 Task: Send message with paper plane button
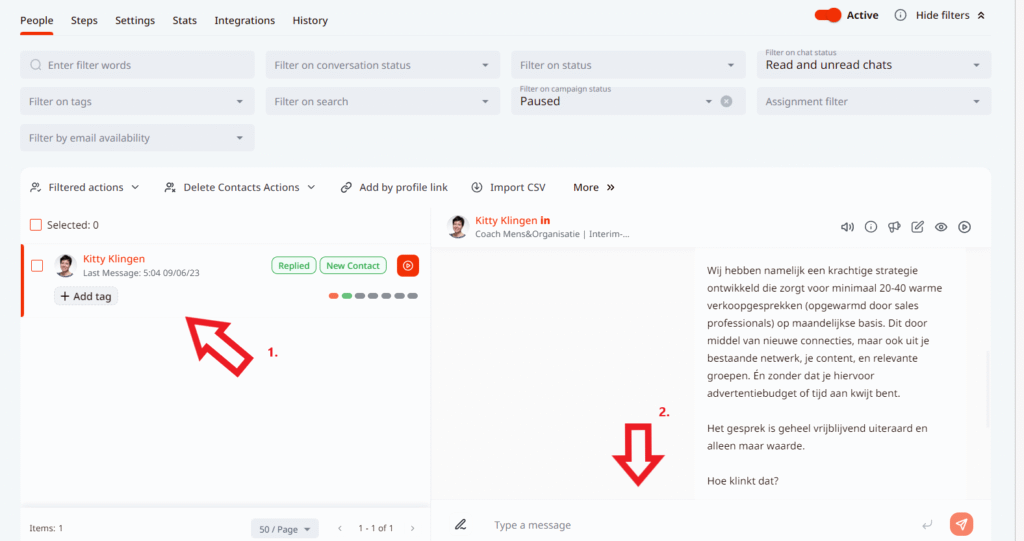(x=961, y=524)
